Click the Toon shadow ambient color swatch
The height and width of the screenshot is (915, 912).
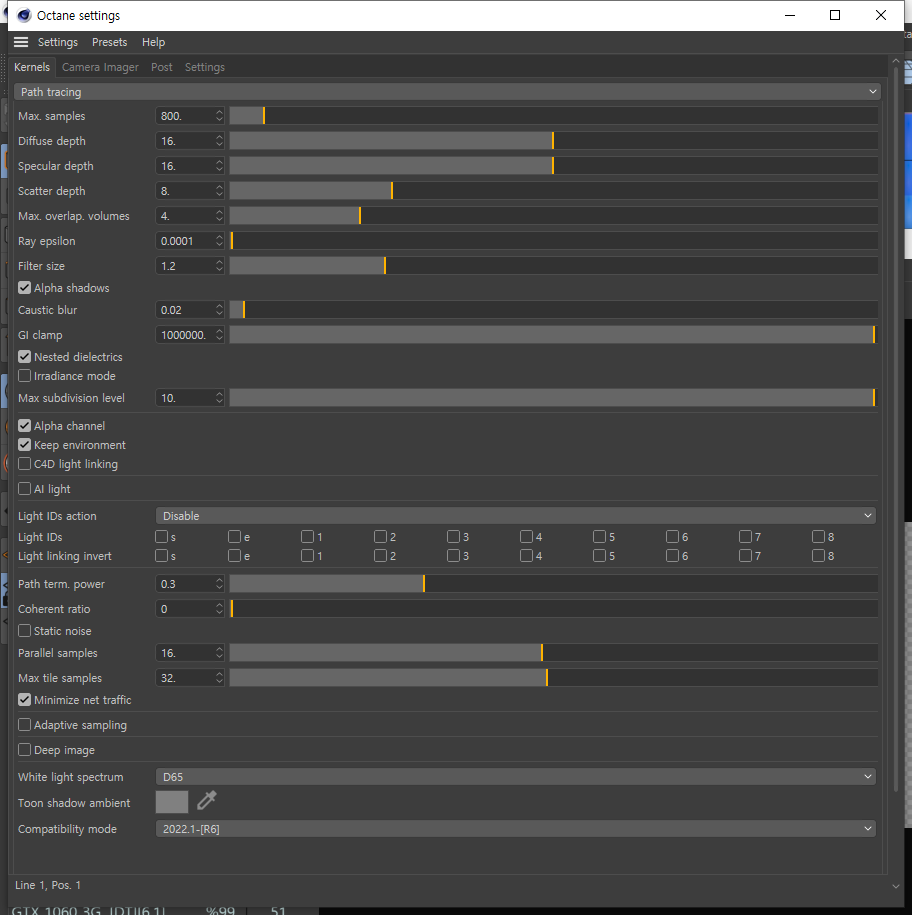click(x=172, y=802)
